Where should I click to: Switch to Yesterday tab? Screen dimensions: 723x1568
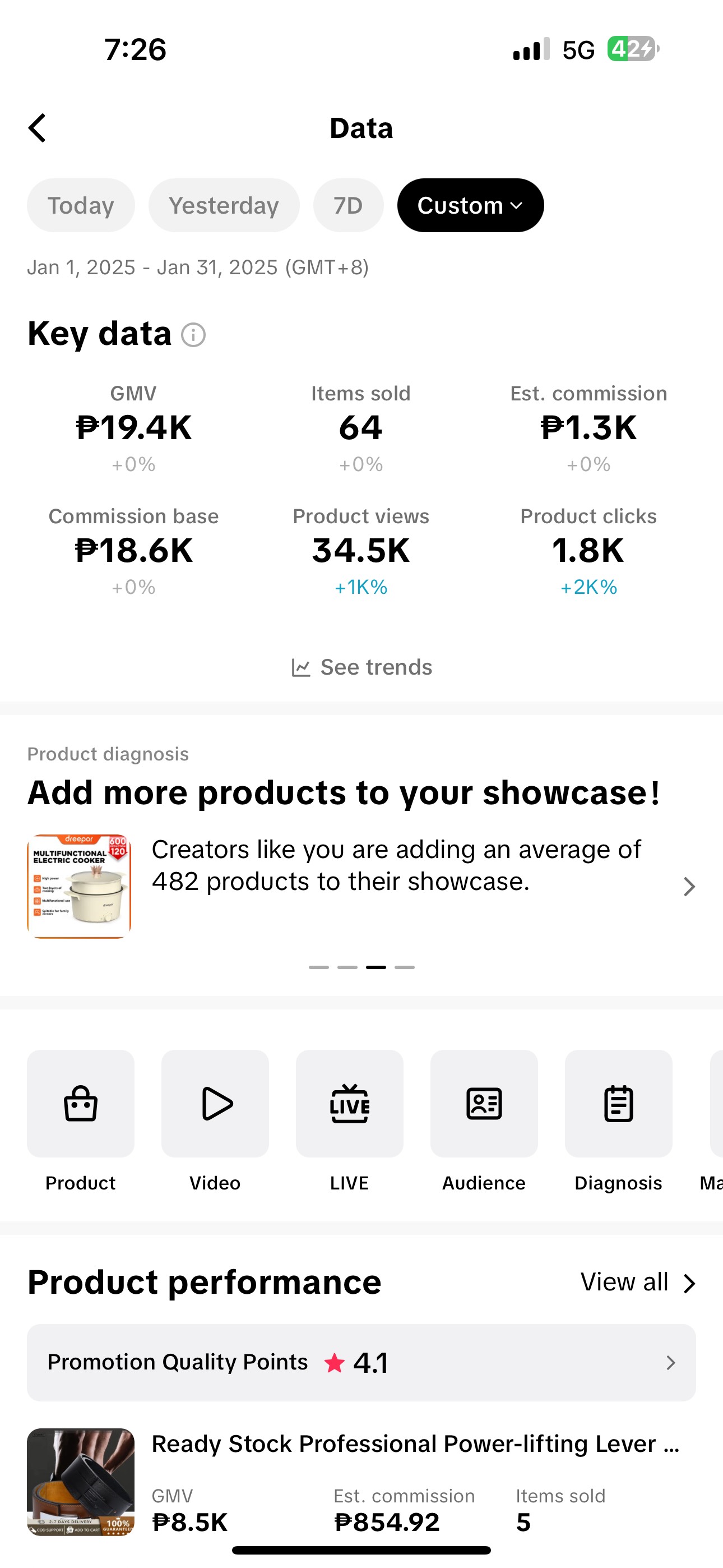tap(224, 206)
